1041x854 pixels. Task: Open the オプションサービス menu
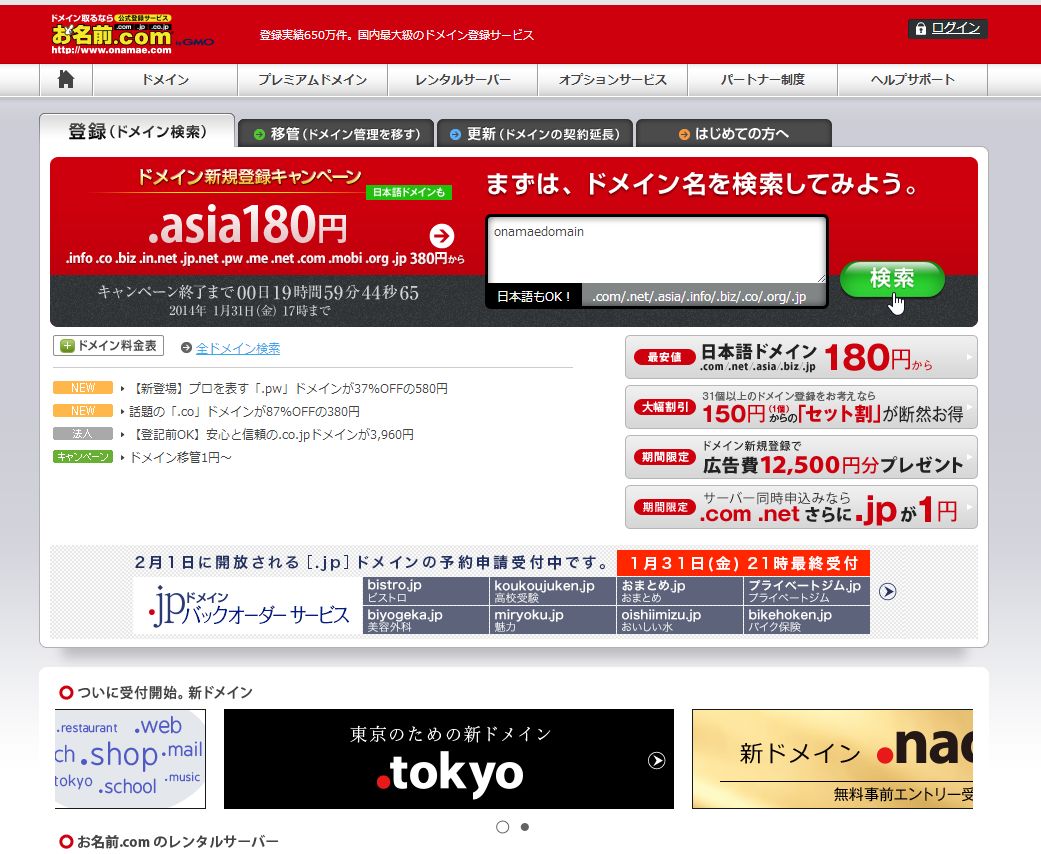(613, 80)
